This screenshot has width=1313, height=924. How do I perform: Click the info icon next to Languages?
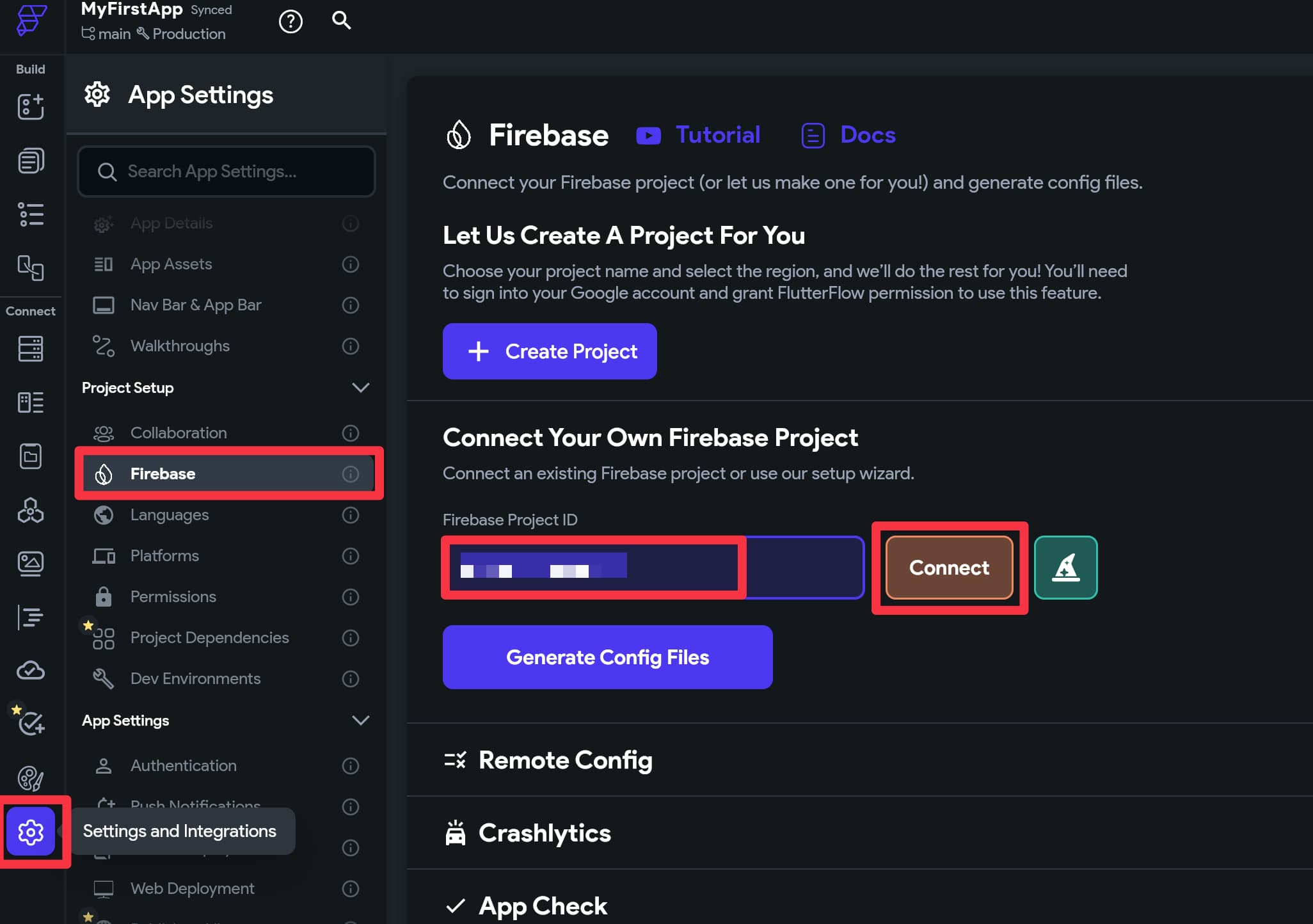[351, 515]
